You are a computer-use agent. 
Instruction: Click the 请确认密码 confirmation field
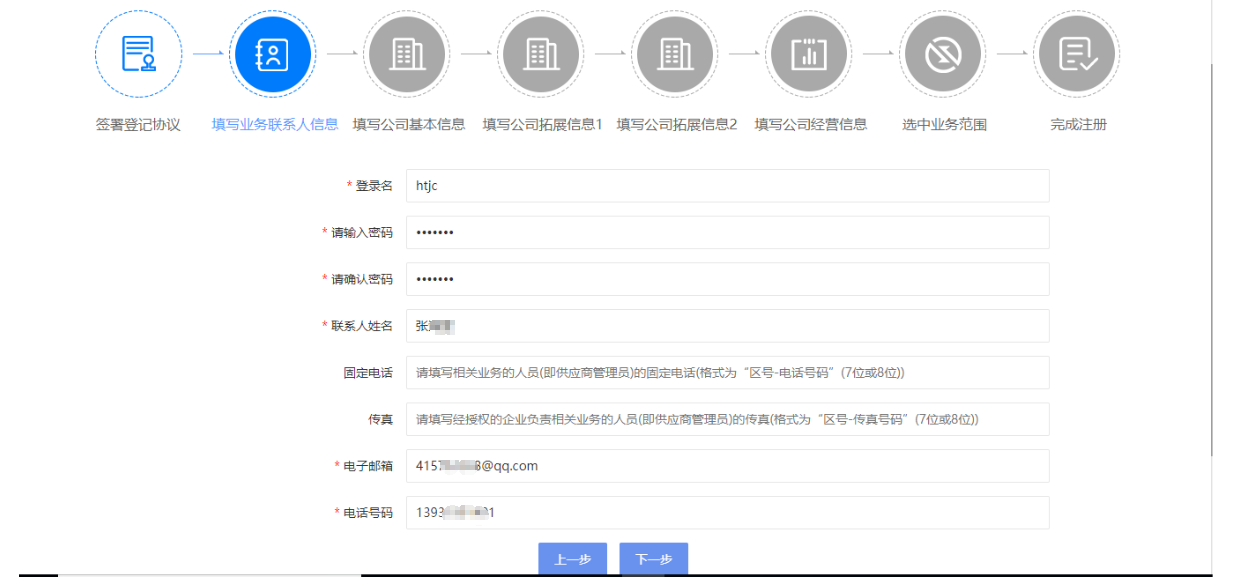[727, 279]
